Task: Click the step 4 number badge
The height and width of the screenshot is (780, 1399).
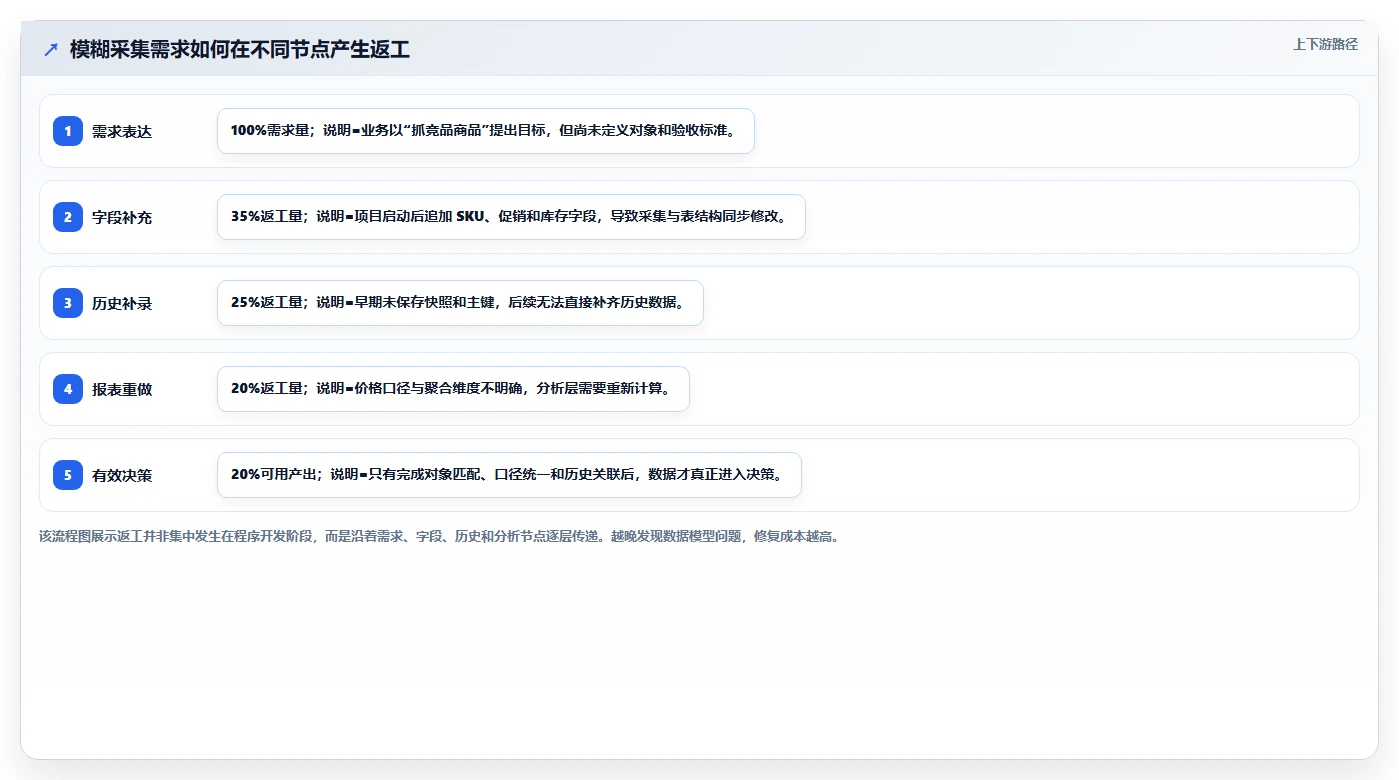Action: pos(68,389)
